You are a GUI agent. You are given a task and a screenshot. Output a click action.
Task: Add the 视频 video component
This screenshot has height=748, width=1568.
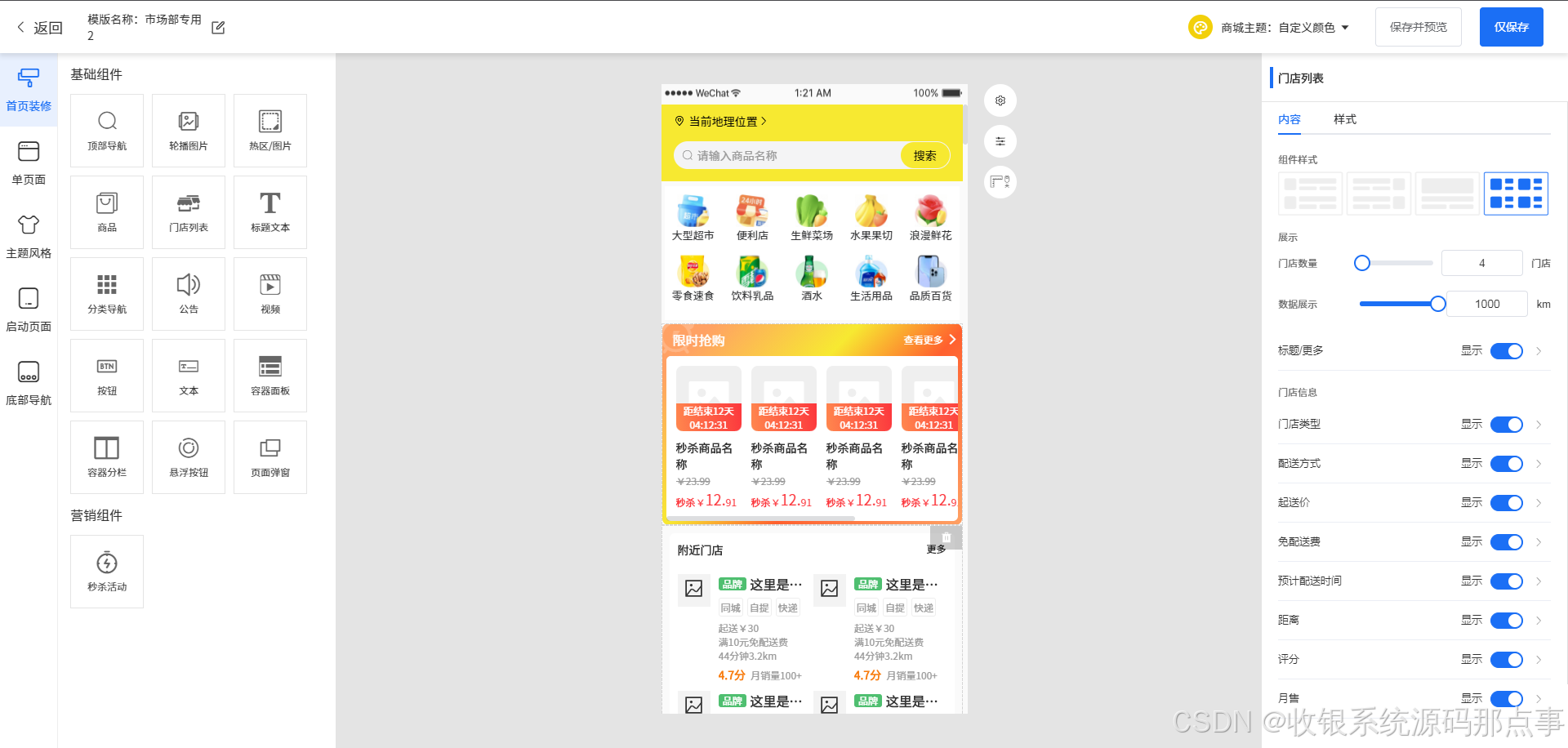click(270, 294)
